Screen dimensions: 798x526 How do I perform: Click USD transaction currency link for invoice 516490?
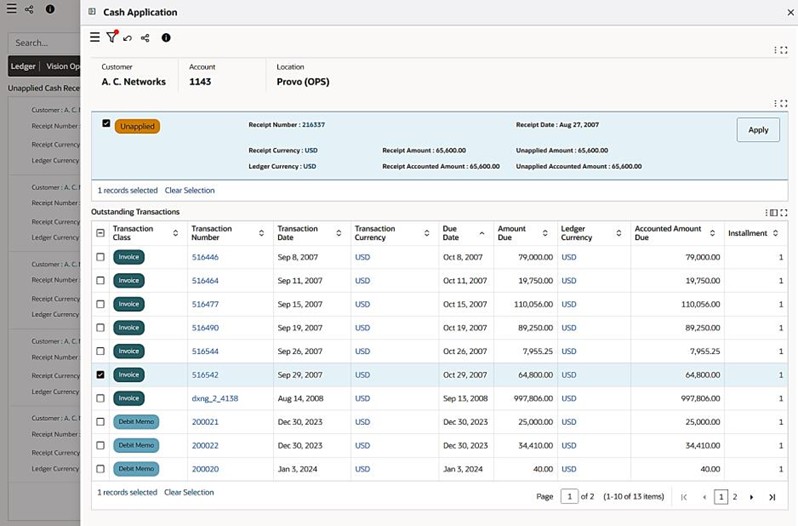tap(362, 328)
